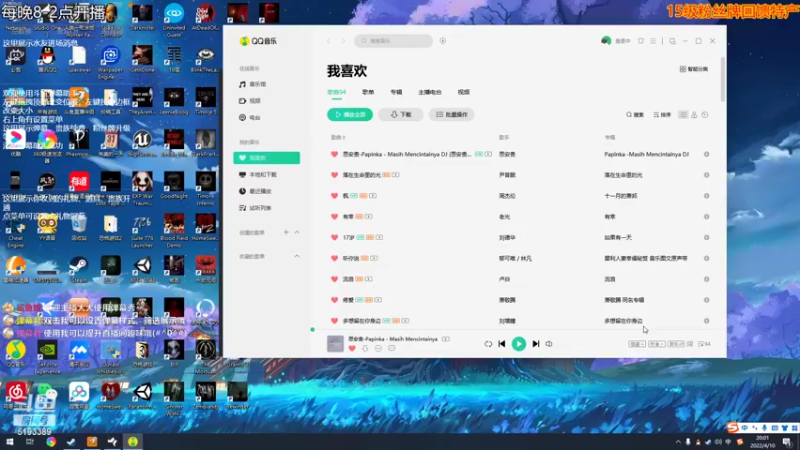The height and width of the screenshot is (450, 800).
Task: Open singer 周杰伦
Action: 507,196
